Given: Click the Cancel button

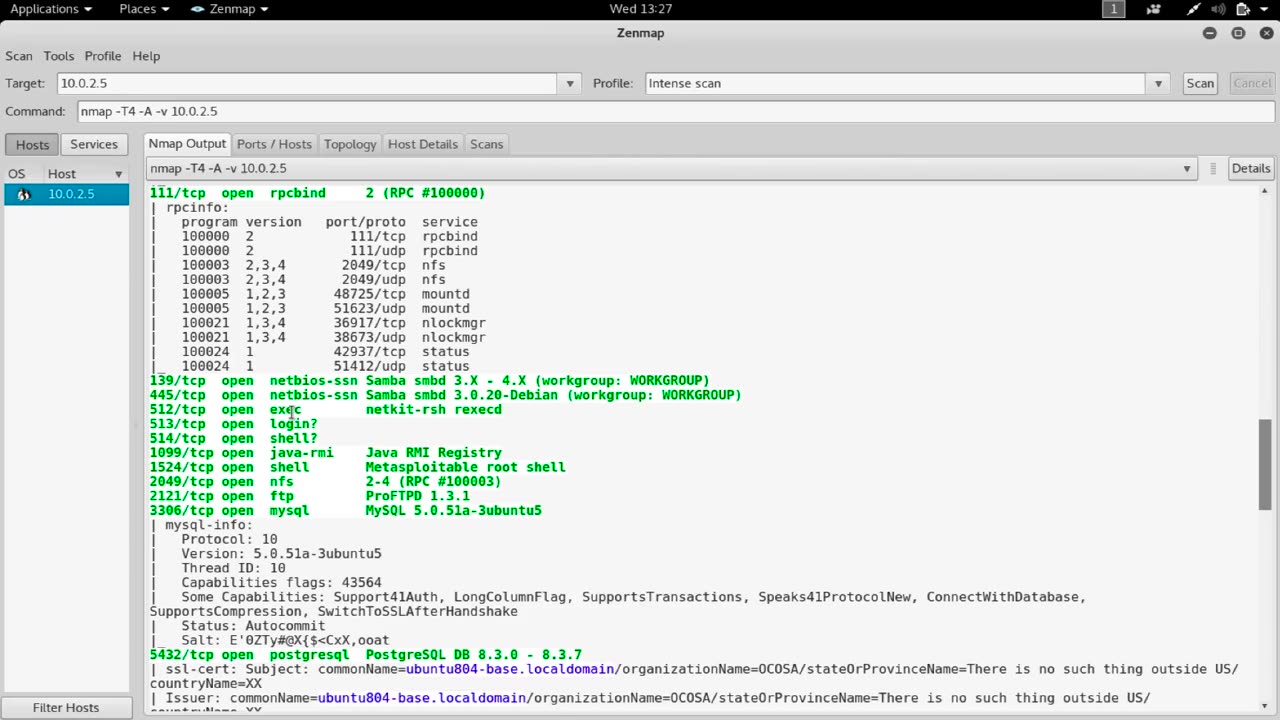Looking at the screenshot, I should tap(1251, 84).
